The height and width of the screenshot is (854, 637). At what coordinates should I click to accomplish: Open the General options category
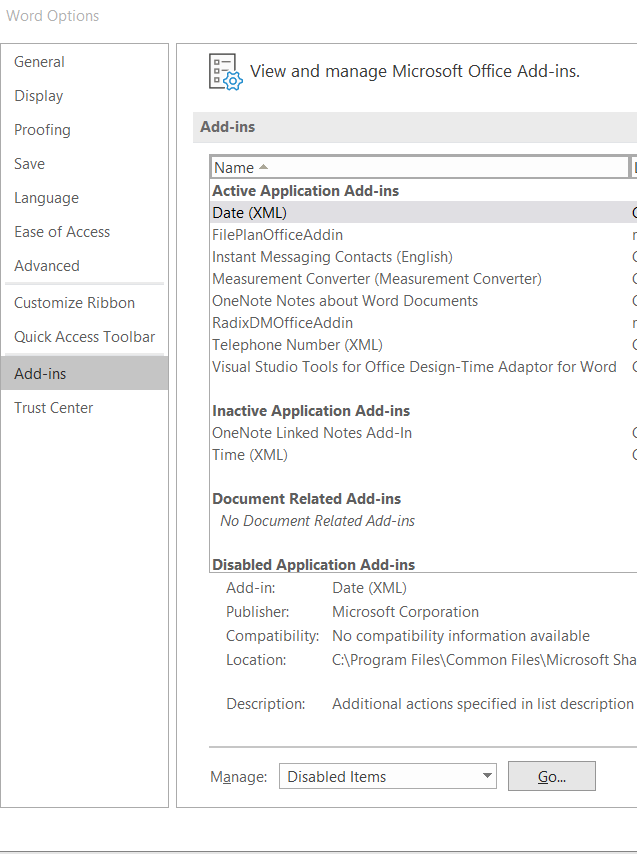pyautogui.click(x=39, y=62)
